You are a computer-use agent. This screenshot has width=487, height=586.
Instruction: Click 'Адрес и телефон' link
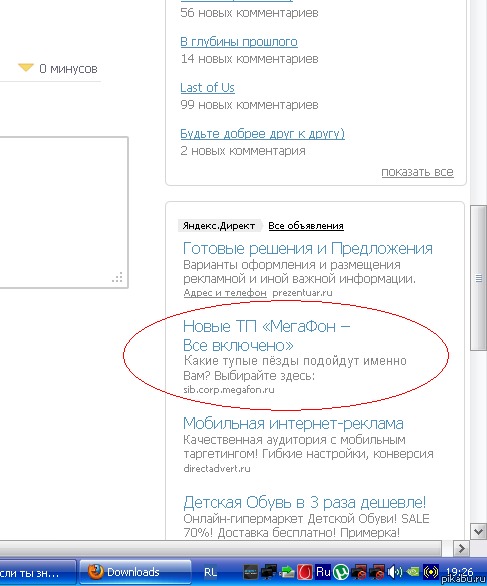click(225, 293)
